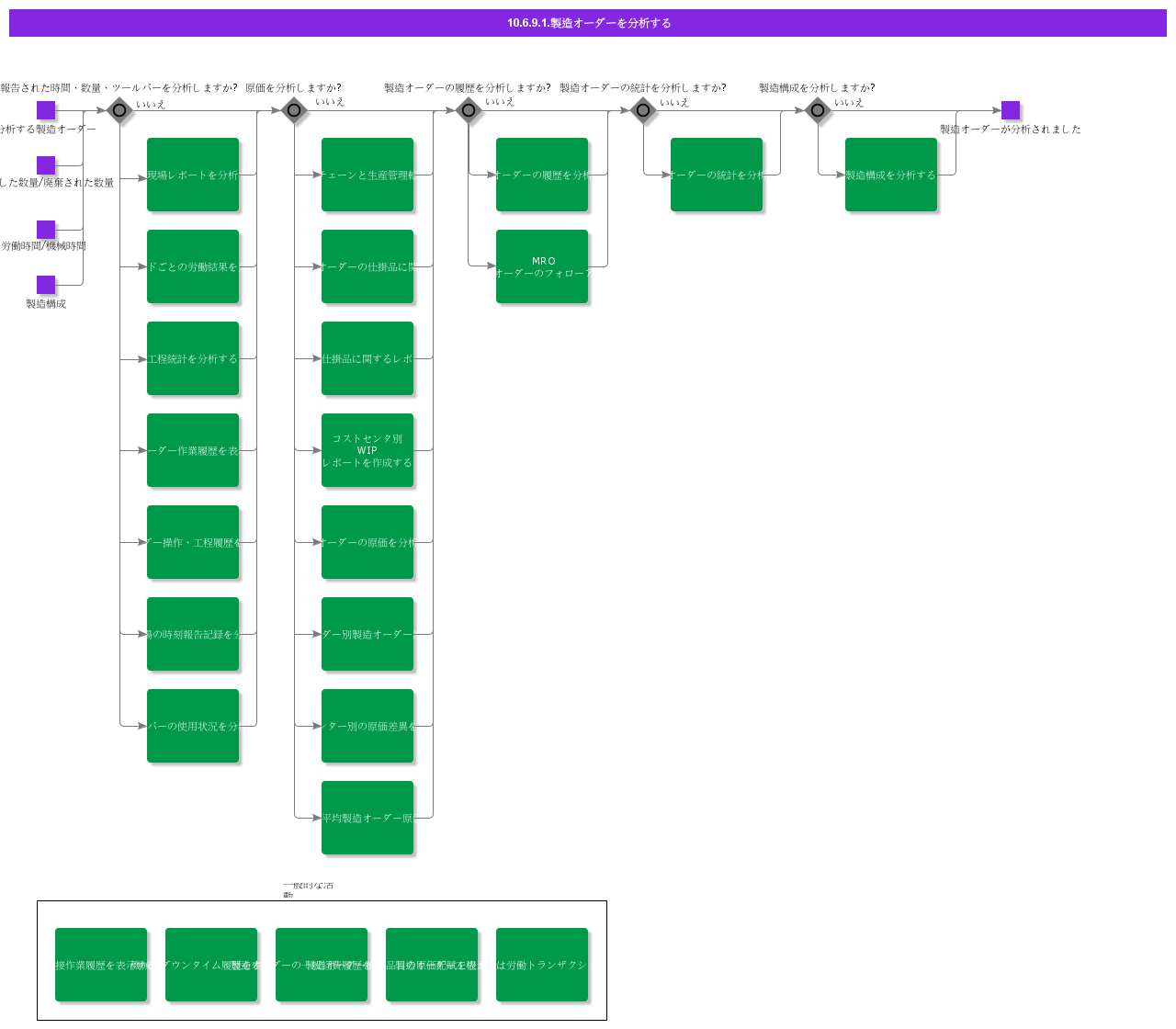Open the activity ー操作、工程履歴
The width and height of the screenshot is (1176, 1029).
[x=193, y=542]
